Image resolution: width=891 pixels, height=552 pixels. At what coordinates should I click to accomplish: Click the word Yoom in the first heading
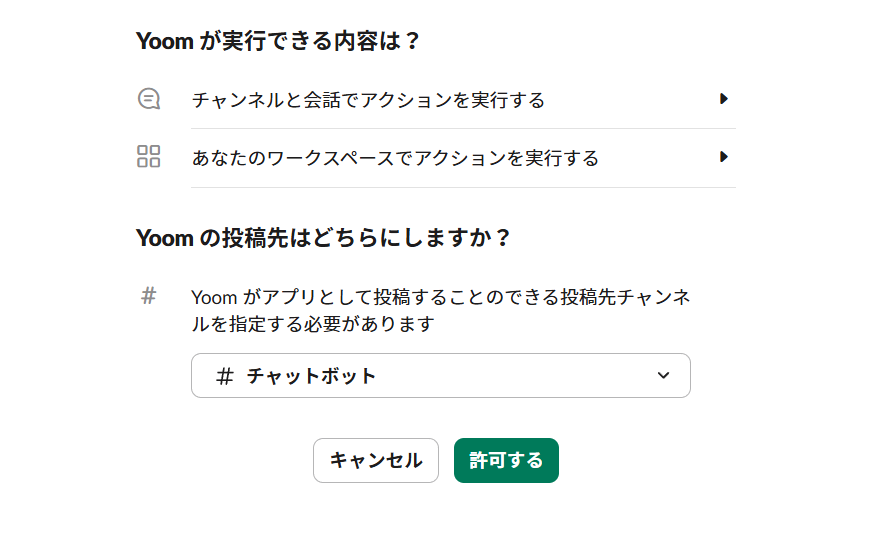[x=163, y=42]
